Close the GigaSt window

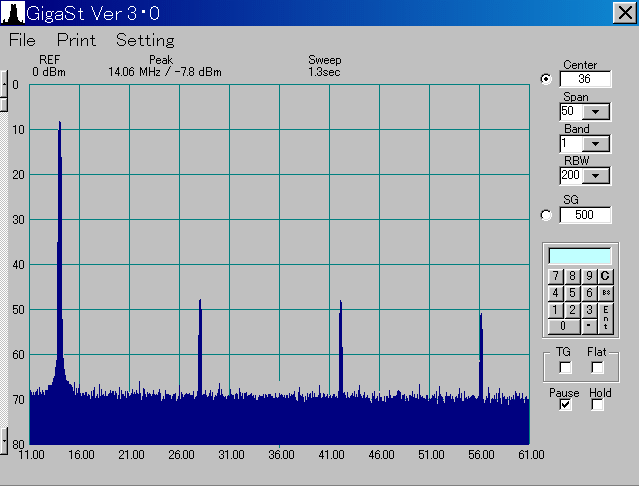pyautogui.click(x=624, y=13)
